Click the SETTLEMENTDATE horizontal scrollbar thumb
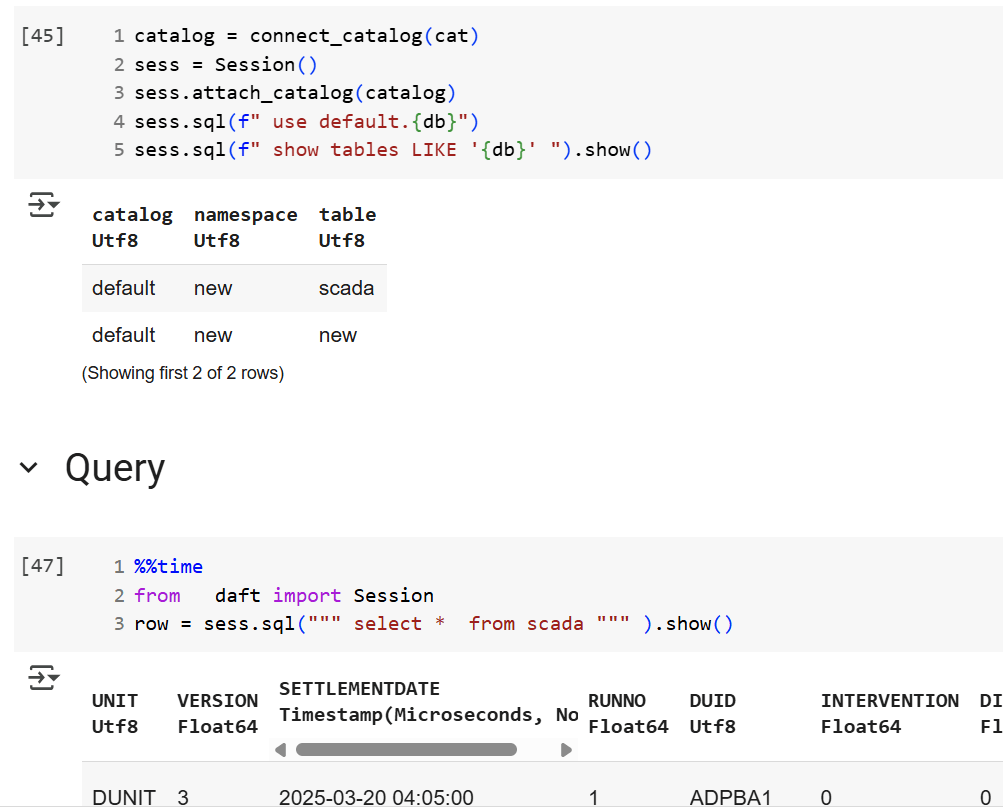Image resolution: width=1003 pixels, height=807 pixels. pyautogui.click(x=406, y=750)
